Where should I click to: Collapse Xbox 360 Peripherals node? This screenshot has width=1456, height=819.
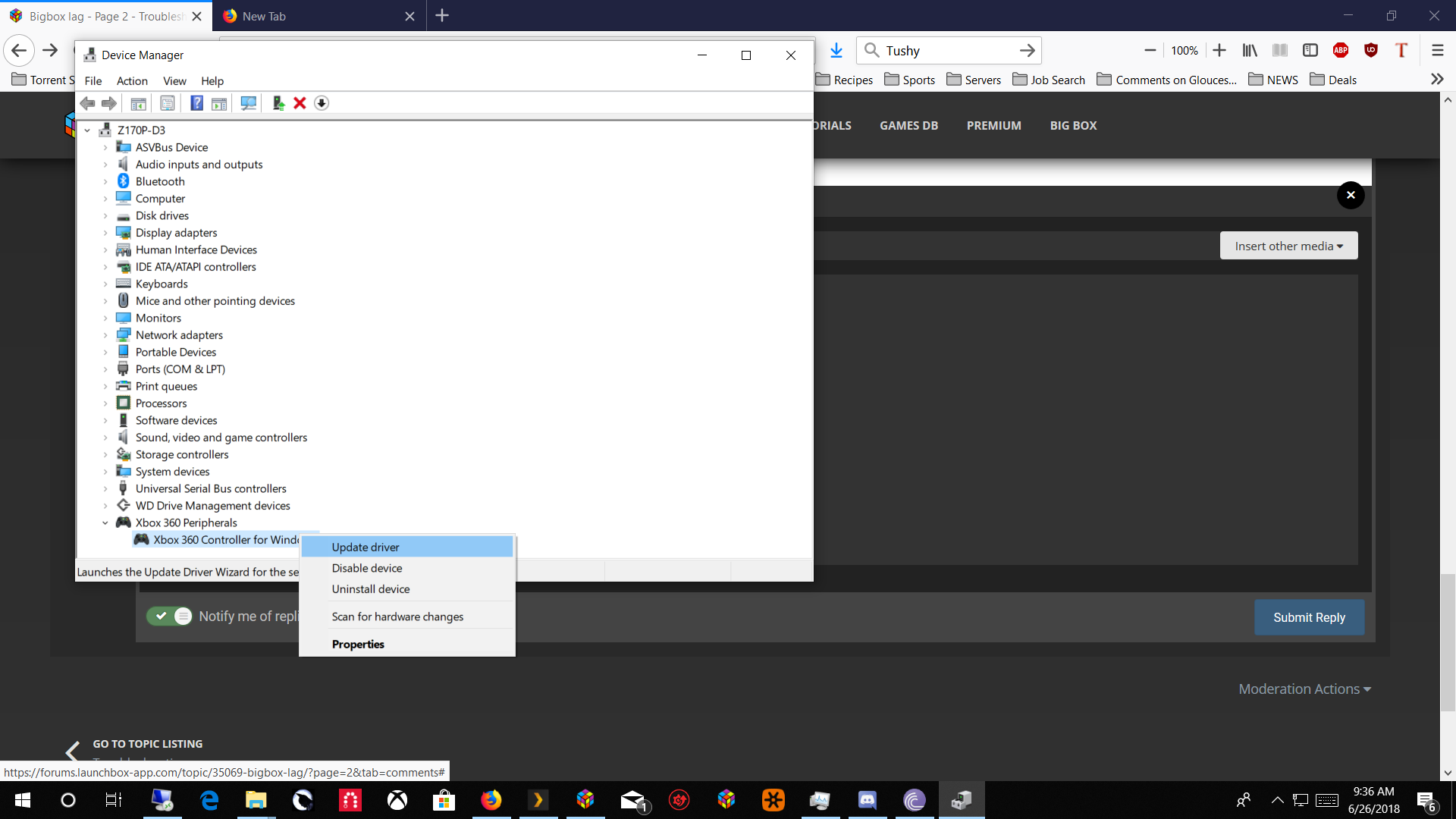[x=105, y=522]
